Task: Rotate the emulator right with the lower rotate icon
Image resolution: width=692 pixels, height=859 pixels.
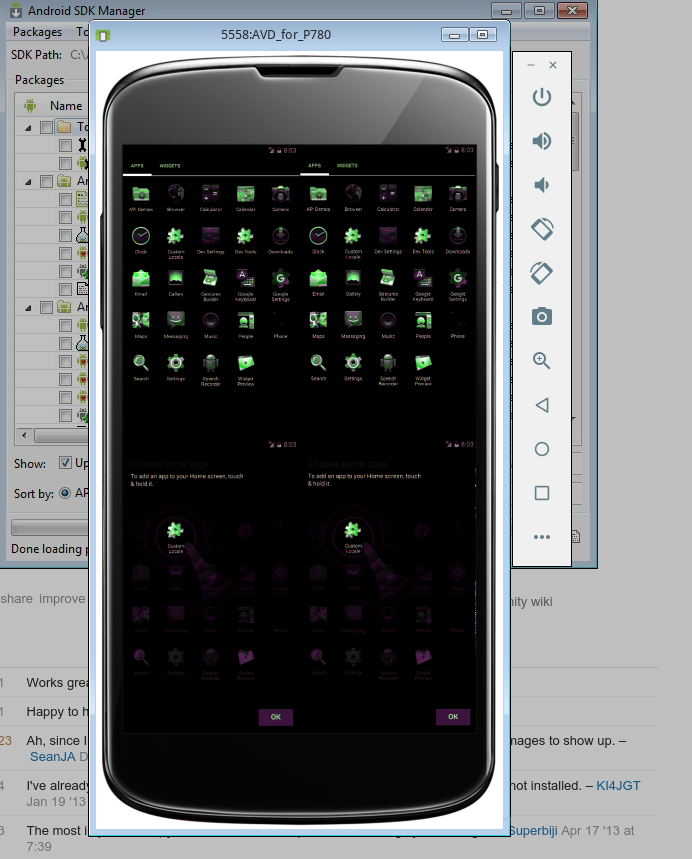Action: click(x=541, y=273)
